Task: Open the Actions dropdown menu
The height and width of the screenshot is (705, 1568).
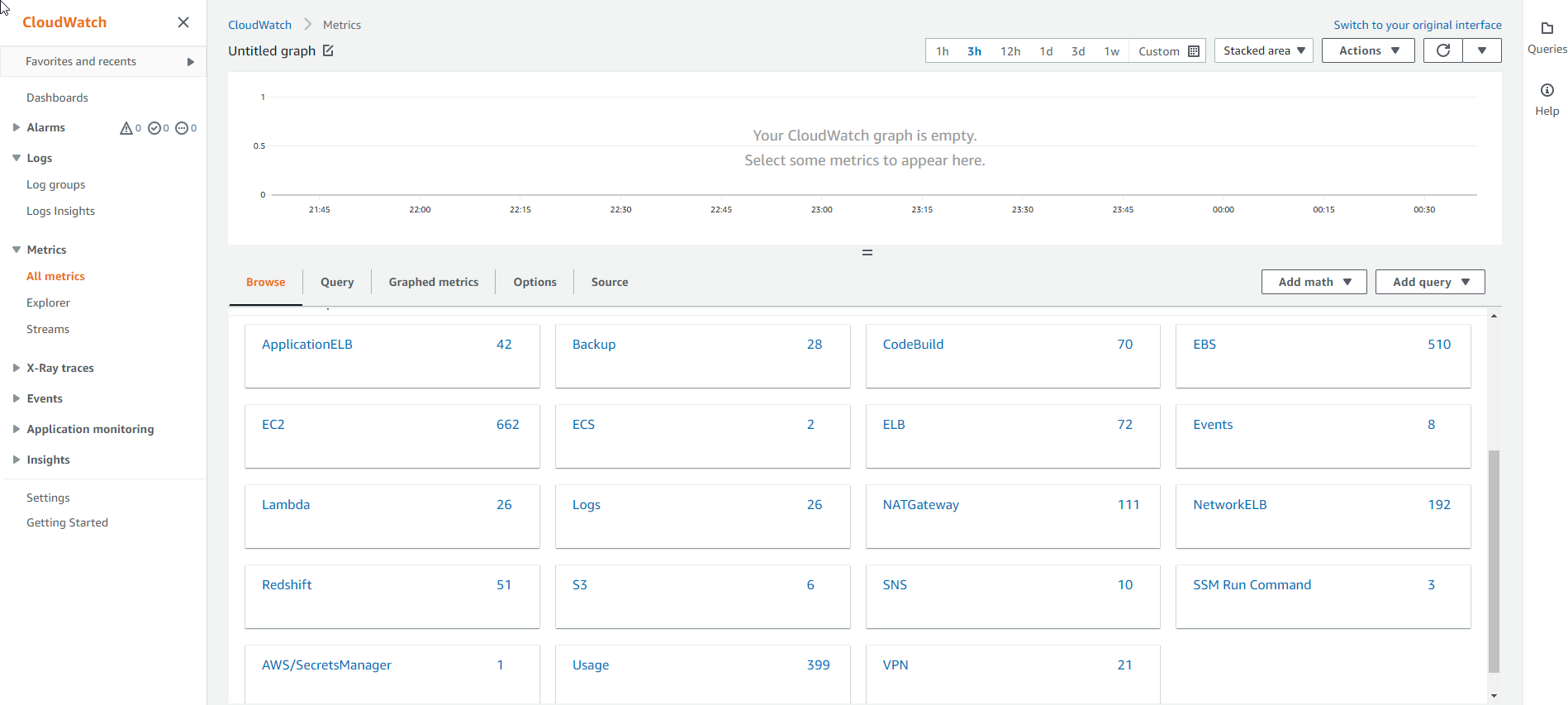Action: point(1368,50)
